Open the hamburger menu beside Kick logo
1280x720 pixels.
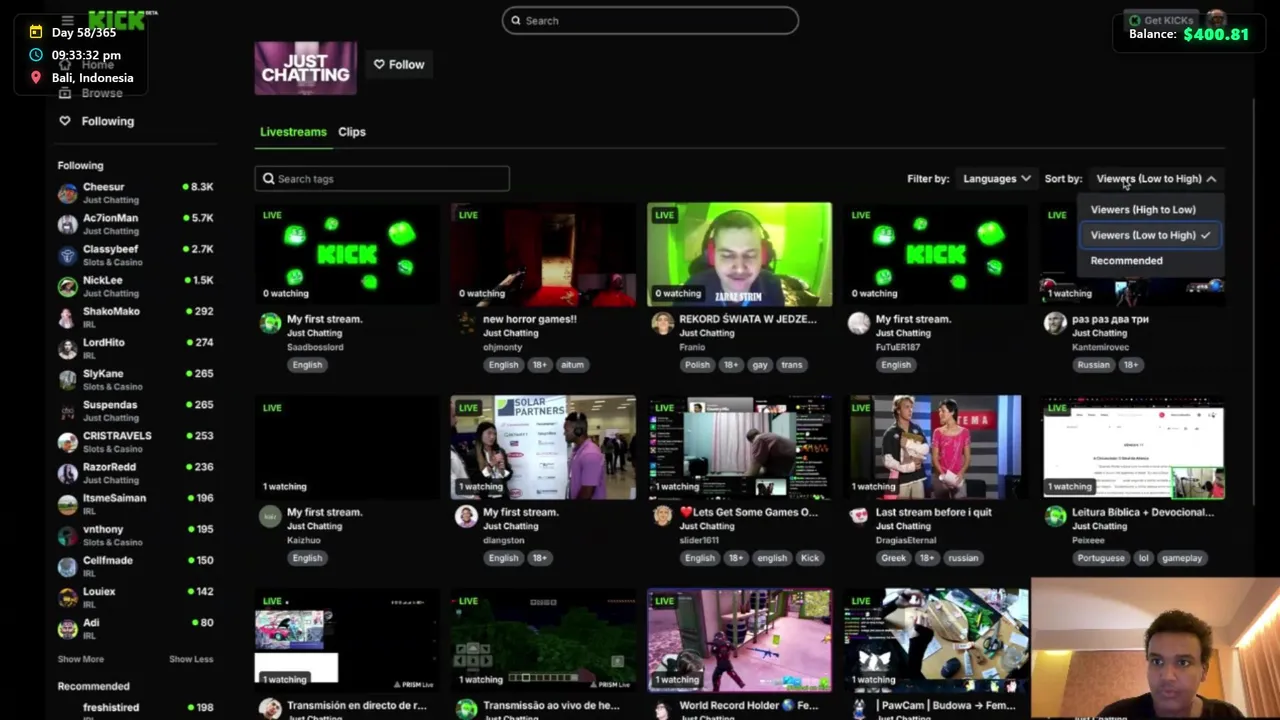68,20
